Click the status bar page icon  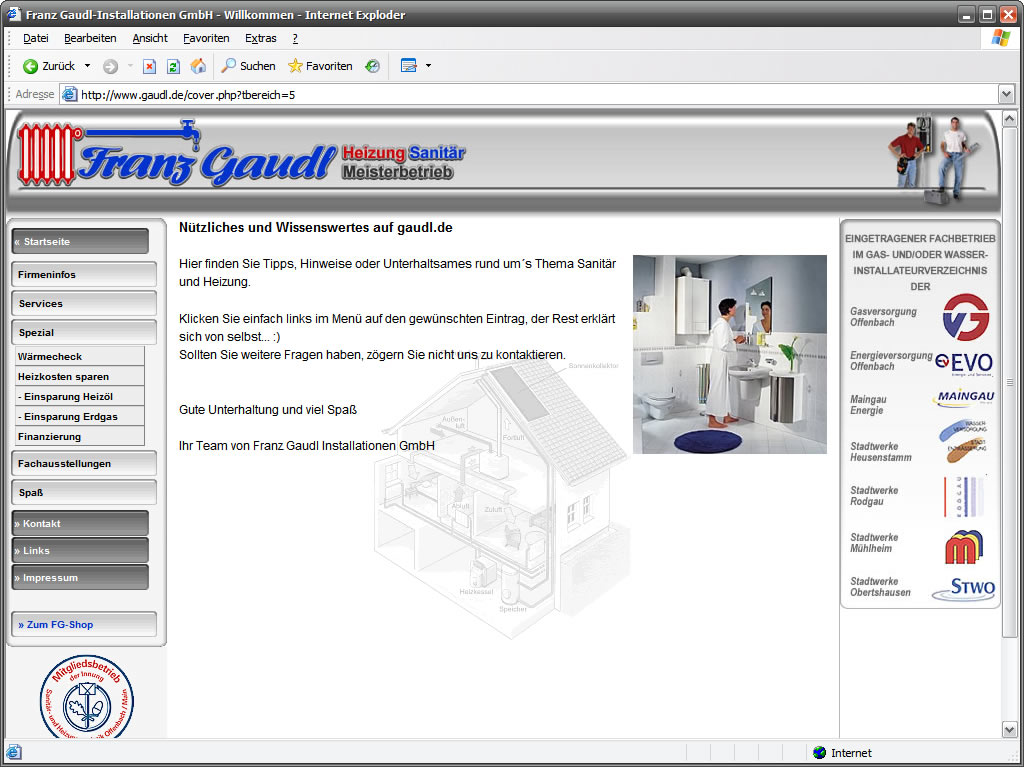[x=14, y=753]
